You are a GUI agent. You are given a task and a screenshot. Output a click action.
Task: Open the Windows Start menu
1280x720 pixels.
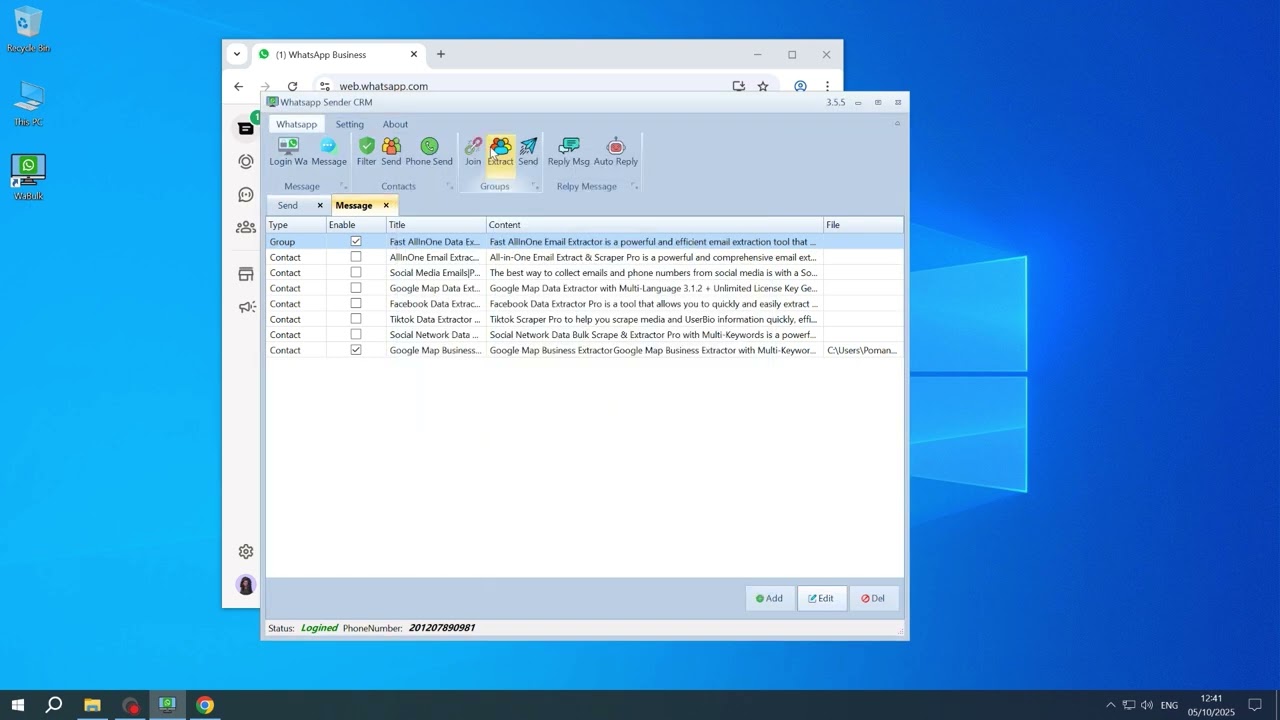tap(17, 705)
